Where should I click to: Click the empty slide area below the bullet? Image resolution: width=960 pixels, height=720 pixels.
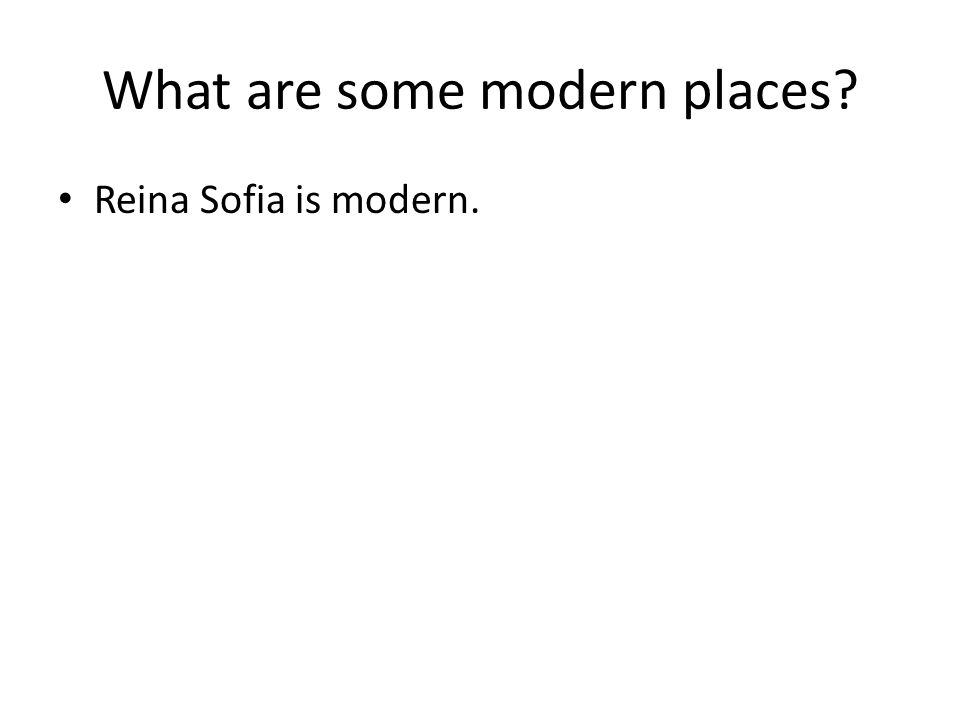[480, 459]
